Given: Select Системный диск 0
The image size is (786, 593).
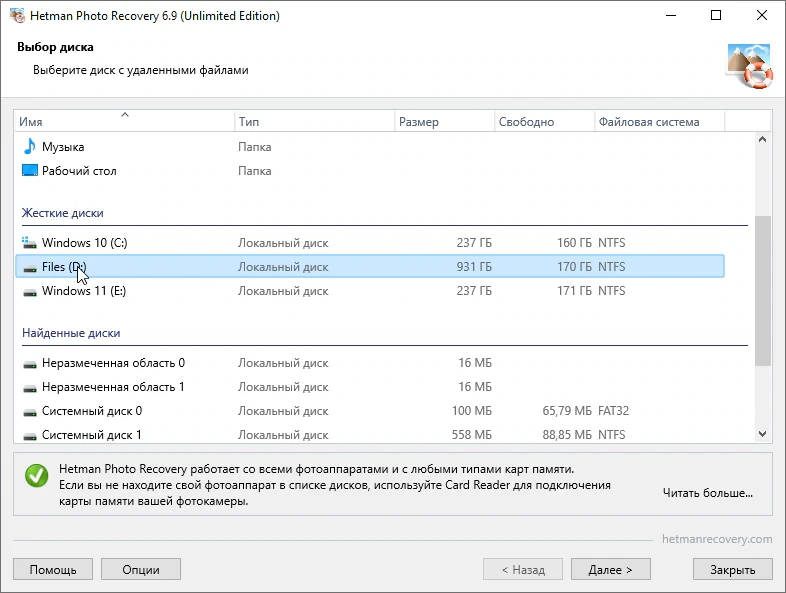Looking at the screenshot, I should point(369,411).
